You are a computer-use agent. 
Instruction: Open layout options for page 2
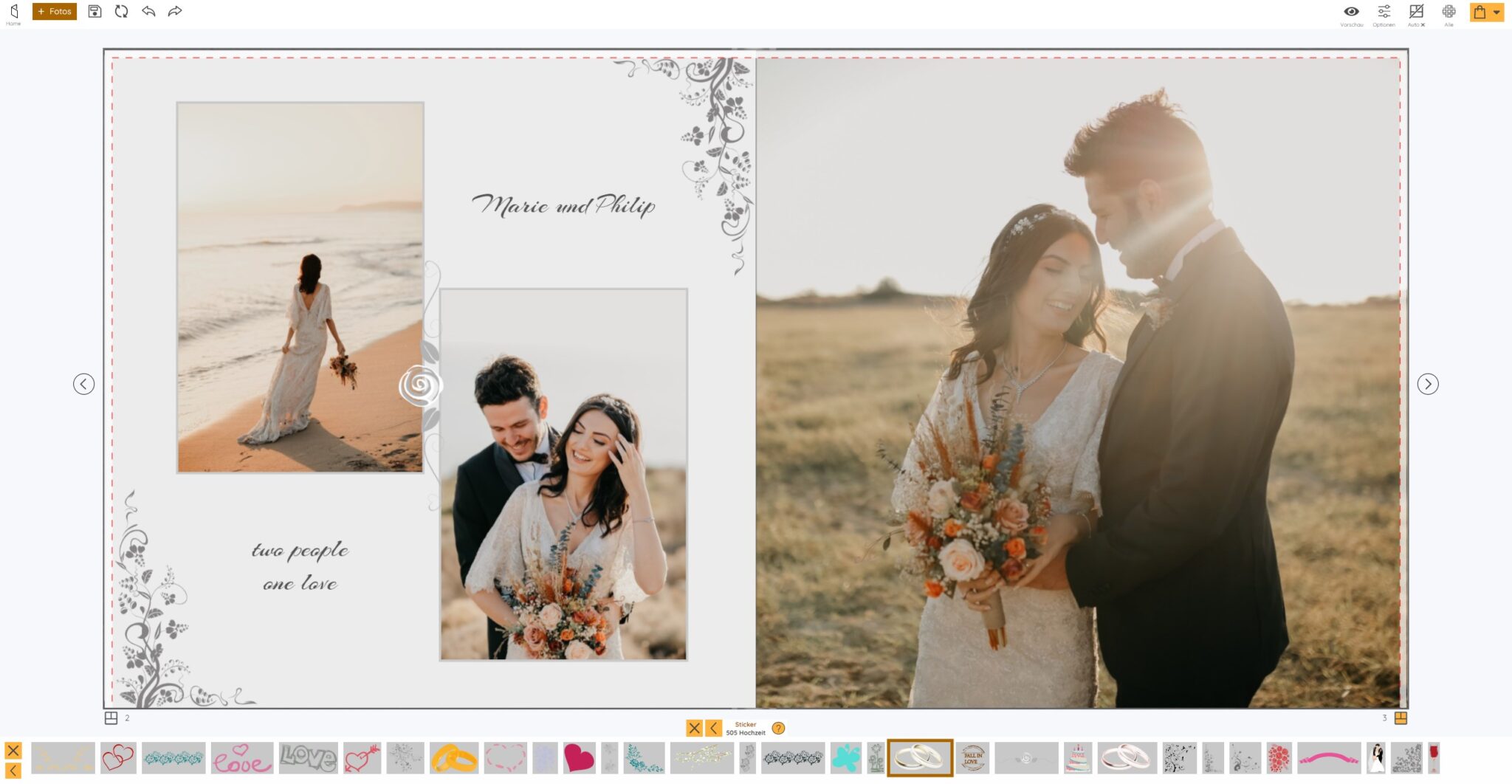pyautogui.click(x=111, y=718)
